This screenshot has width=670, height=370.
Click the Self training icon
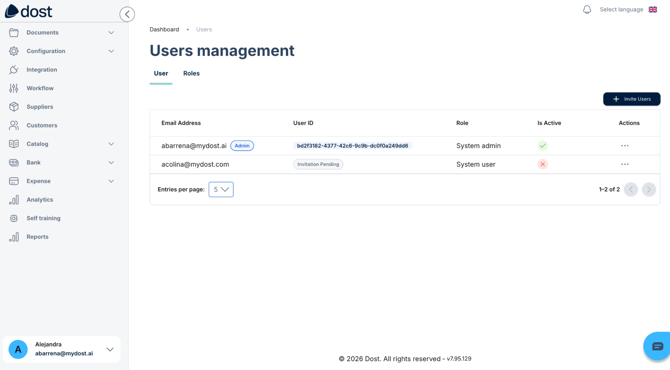pyautogui.click(x=14, y=218)
